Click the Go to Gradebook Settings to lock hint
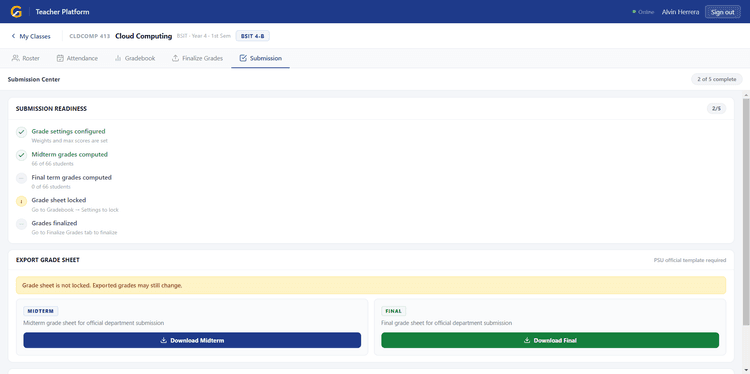Image resolution: width=750 pixels, height=374 pixels. click(x=75, y=210)
